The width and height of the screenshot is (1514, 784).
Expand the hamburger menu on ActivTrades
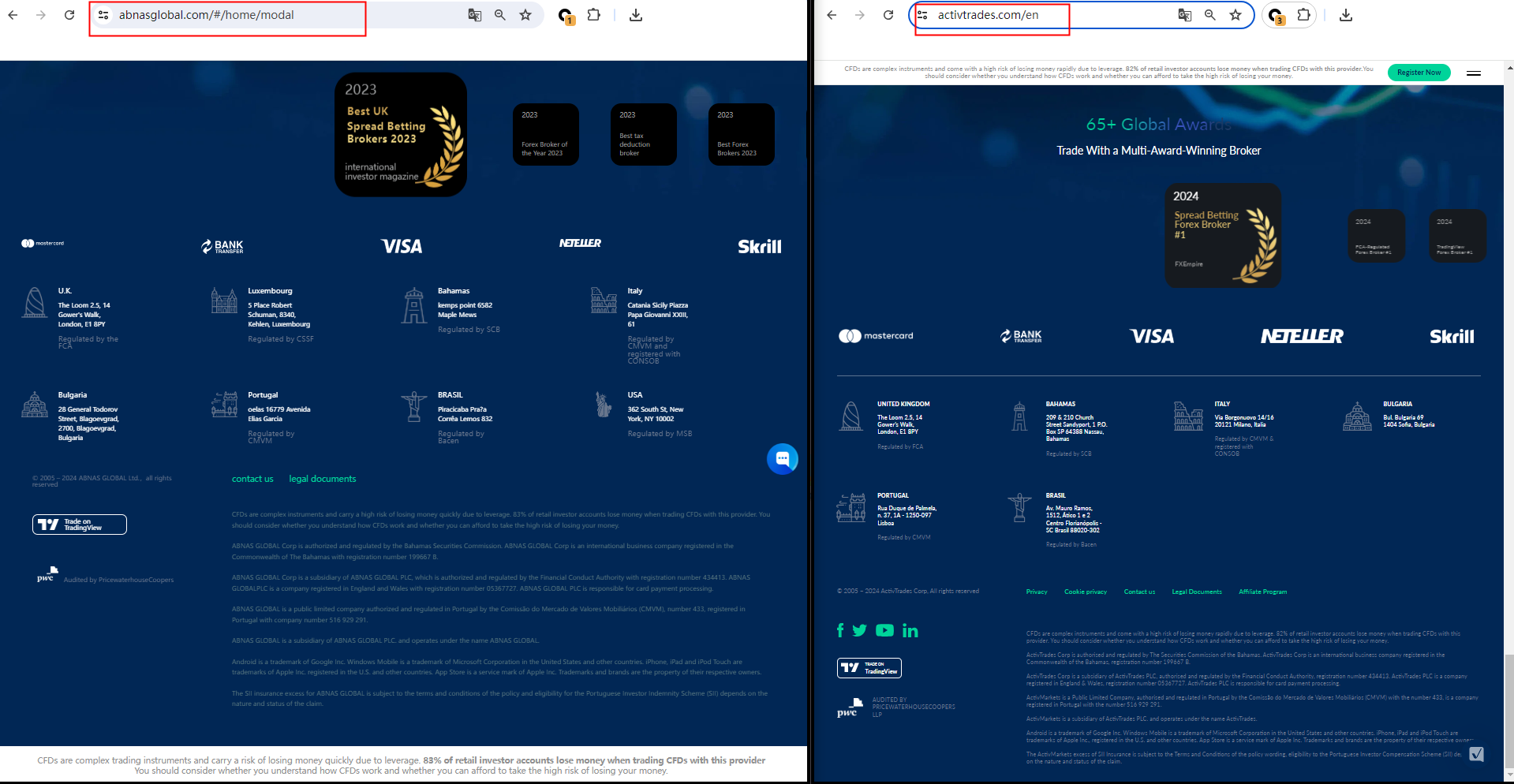point(1473,73)
